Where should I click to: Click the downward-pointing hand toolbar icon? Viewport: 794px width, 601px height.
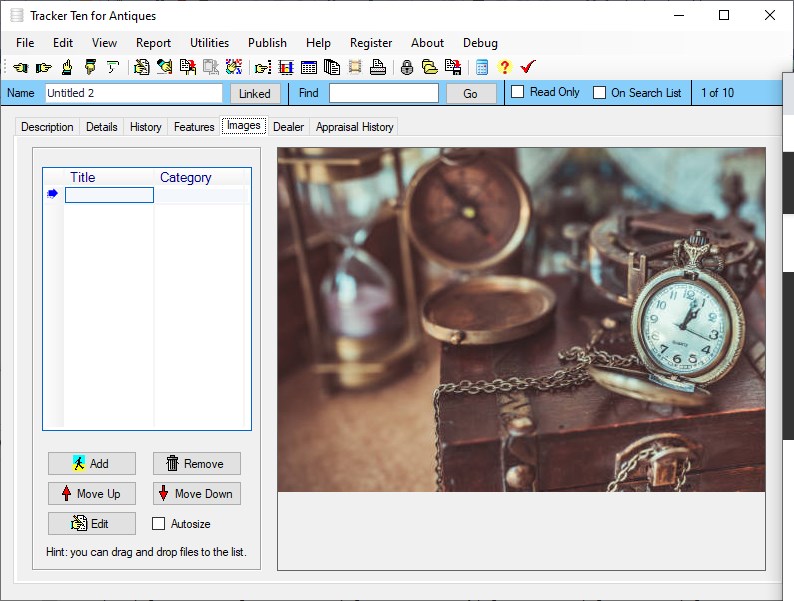pyautogui.click(x=90, y=67)
